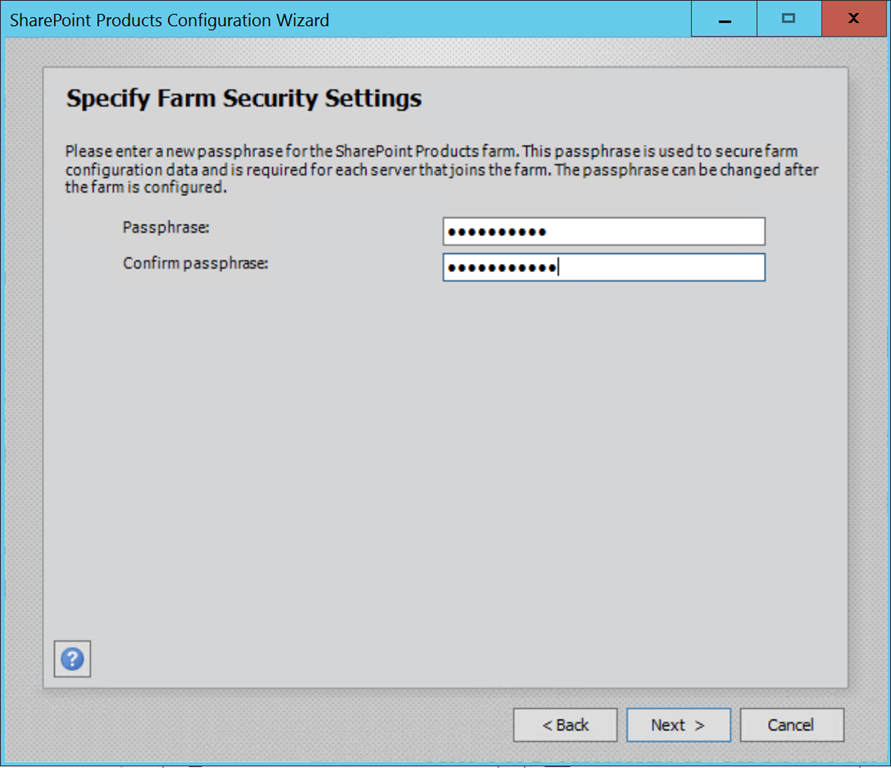Go to previous page with Back button
The image size is (891, 768).
565,725
